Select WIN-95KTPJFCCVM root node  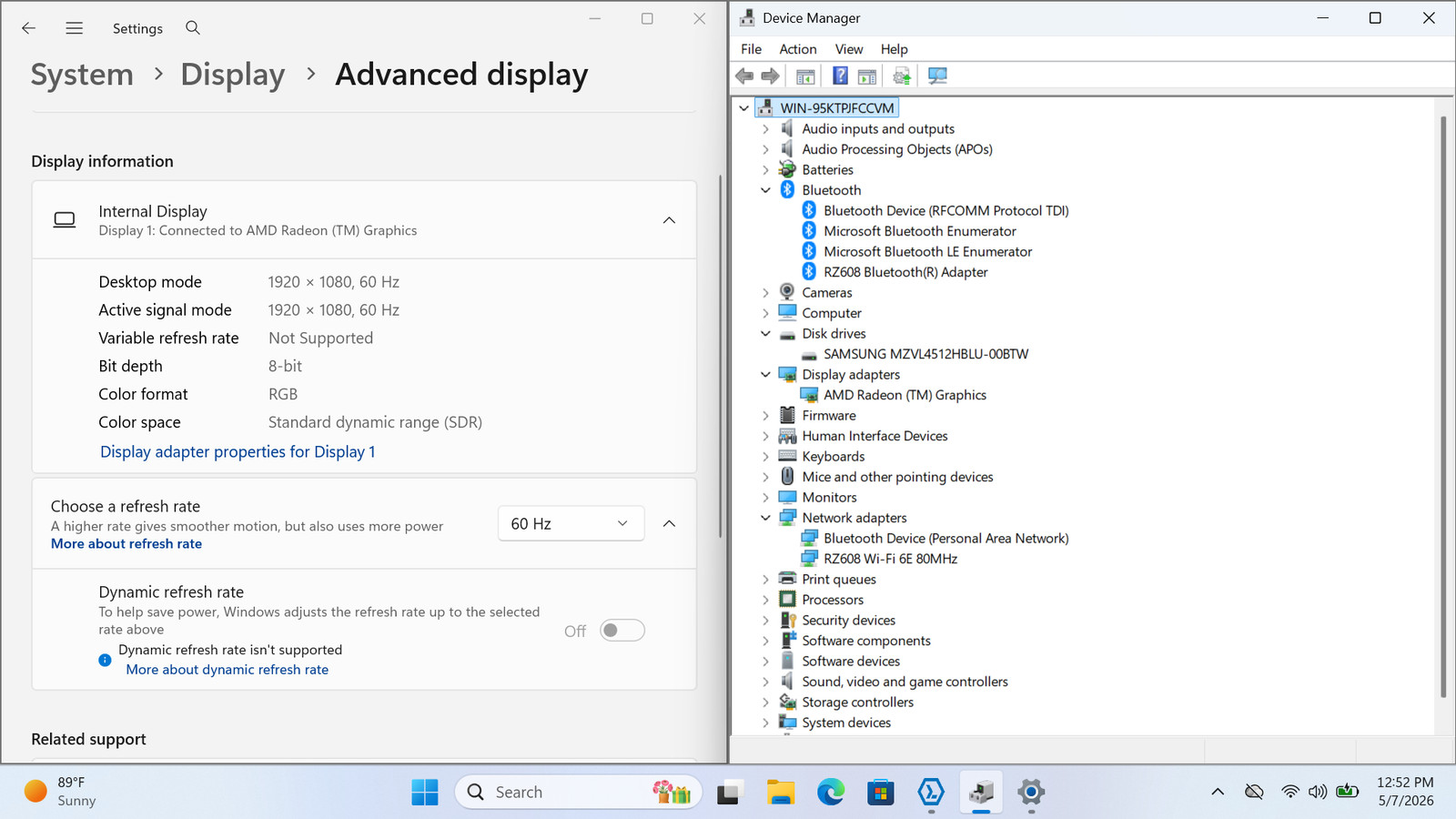click(836, 108)
